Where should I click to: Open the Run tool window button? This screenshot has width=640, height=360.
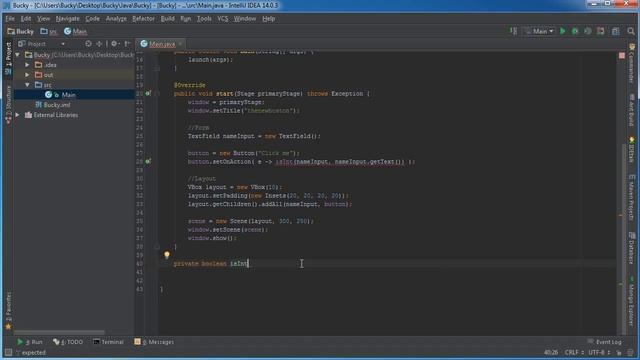[30, 342]
